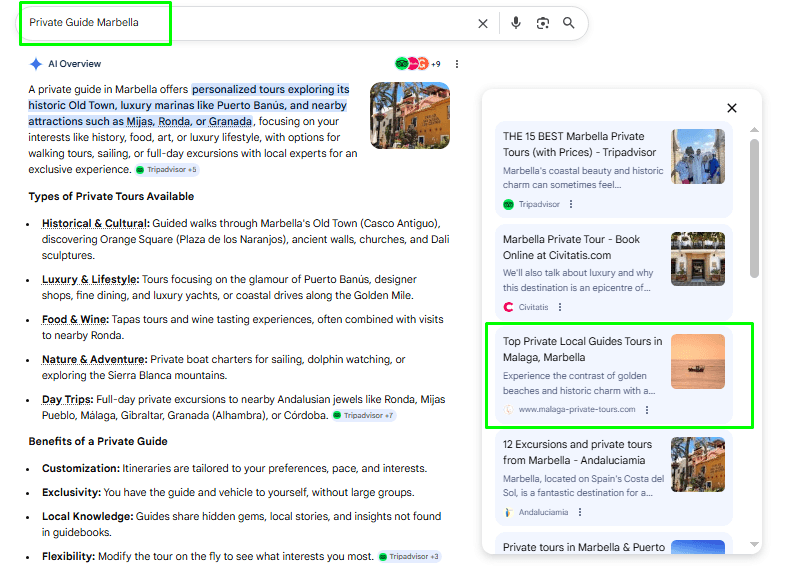The width and height of the screenshot is (793, 572).
Task: Click the AI Overview sparkle icon
Action: click(36, 64)
